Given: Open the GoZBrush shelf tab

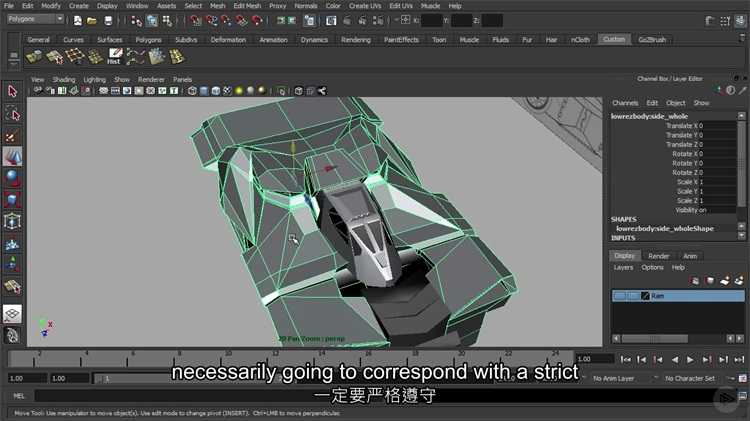Looking at the screenshot, I should [x=652, y=40].
